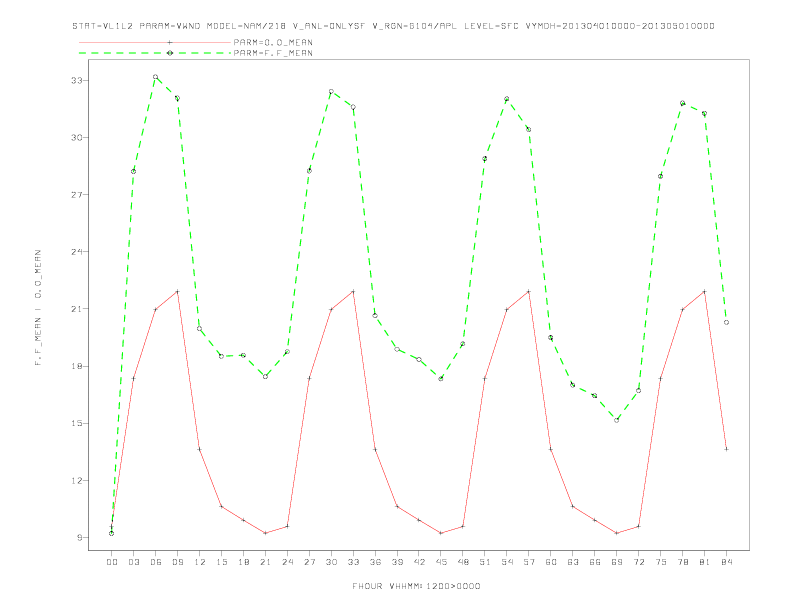Click the x-axis hour label 30
This screenshot has width=792, height=612.
331,562
